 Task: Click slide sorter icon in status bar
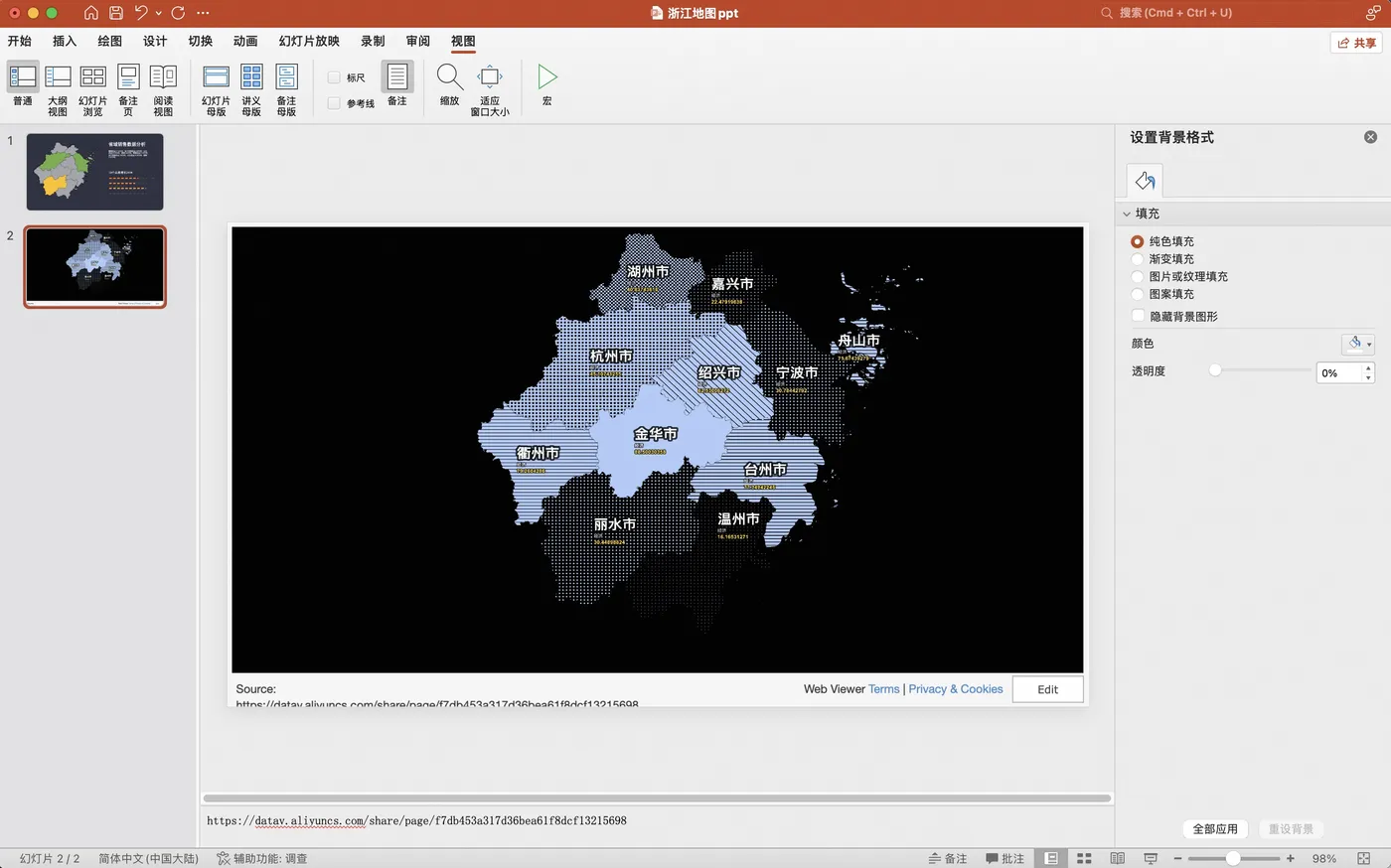click(x=1084, y=858)
